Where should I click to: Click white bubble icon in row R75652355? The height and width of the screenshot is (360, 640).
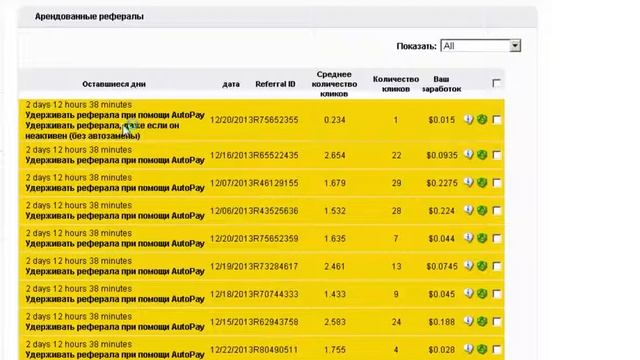tap(469, 119)
